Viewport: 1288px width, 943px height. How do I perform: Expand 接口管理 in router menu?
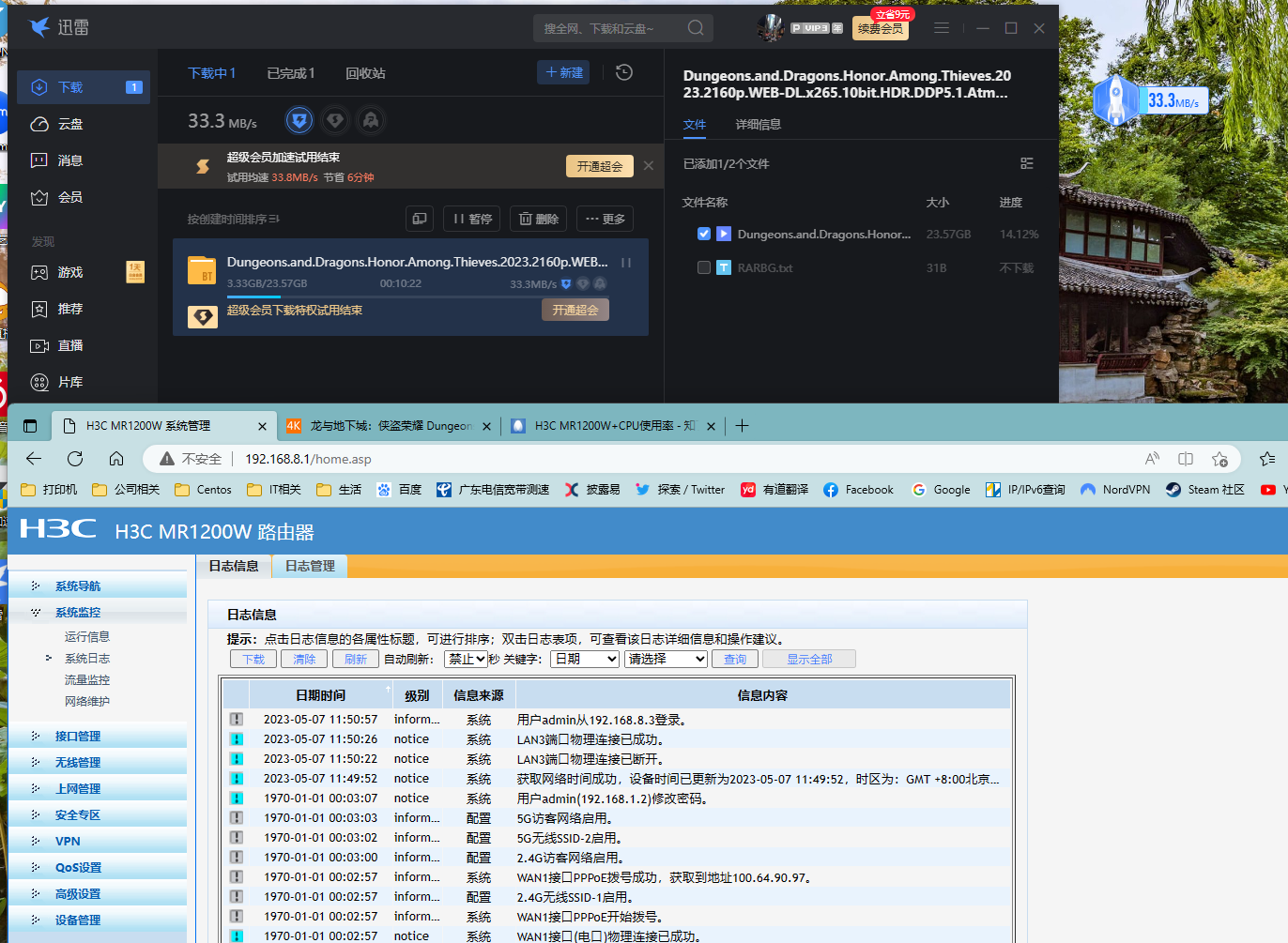pyautogui.click(x=78, y=737)
